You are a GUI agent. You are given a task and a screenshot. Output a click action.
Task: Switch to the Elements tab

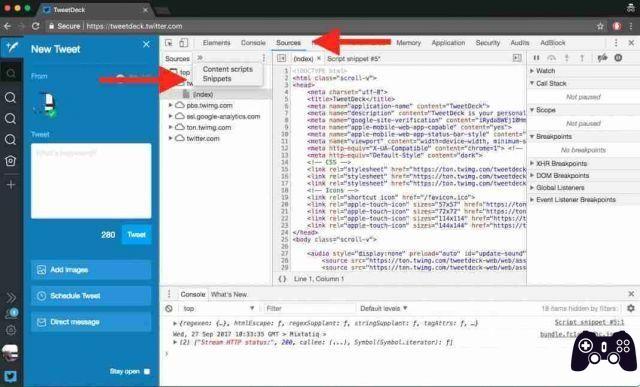click(216, 43)
